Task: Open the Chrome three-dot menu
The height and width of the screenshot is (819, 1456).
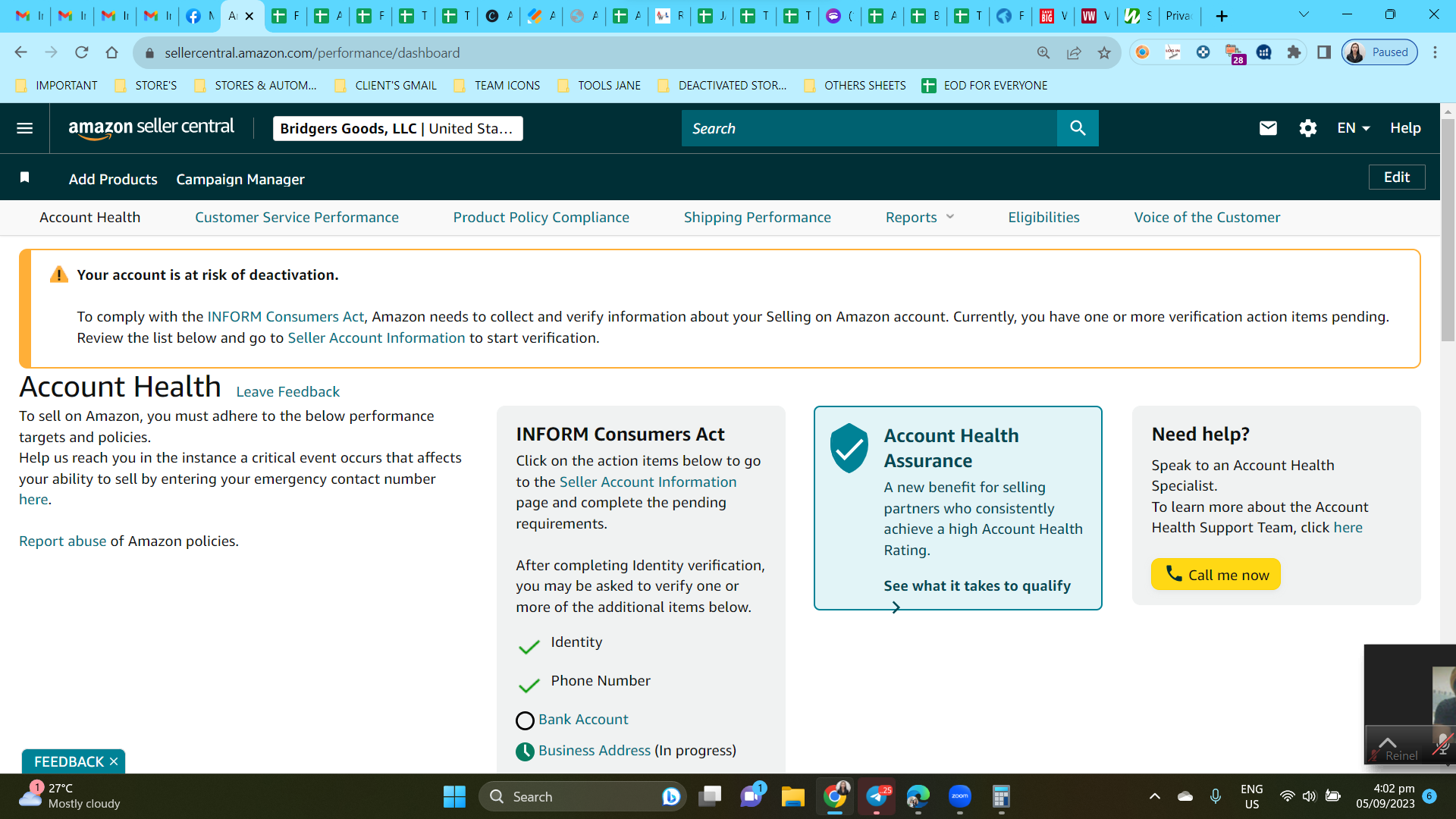Action: pos(1435,52)
